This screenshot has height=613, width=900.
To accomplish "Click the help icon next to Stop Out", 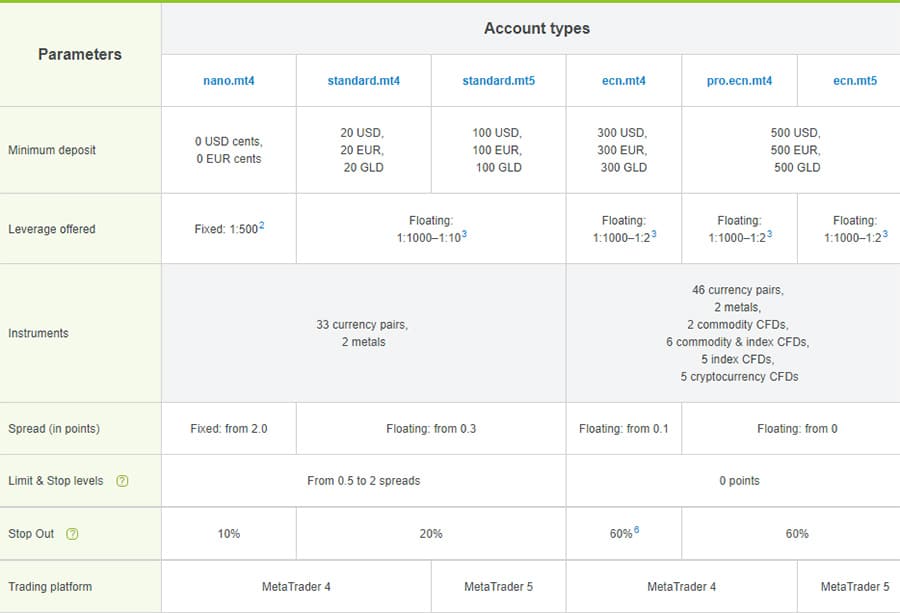I will click(72, 534).
